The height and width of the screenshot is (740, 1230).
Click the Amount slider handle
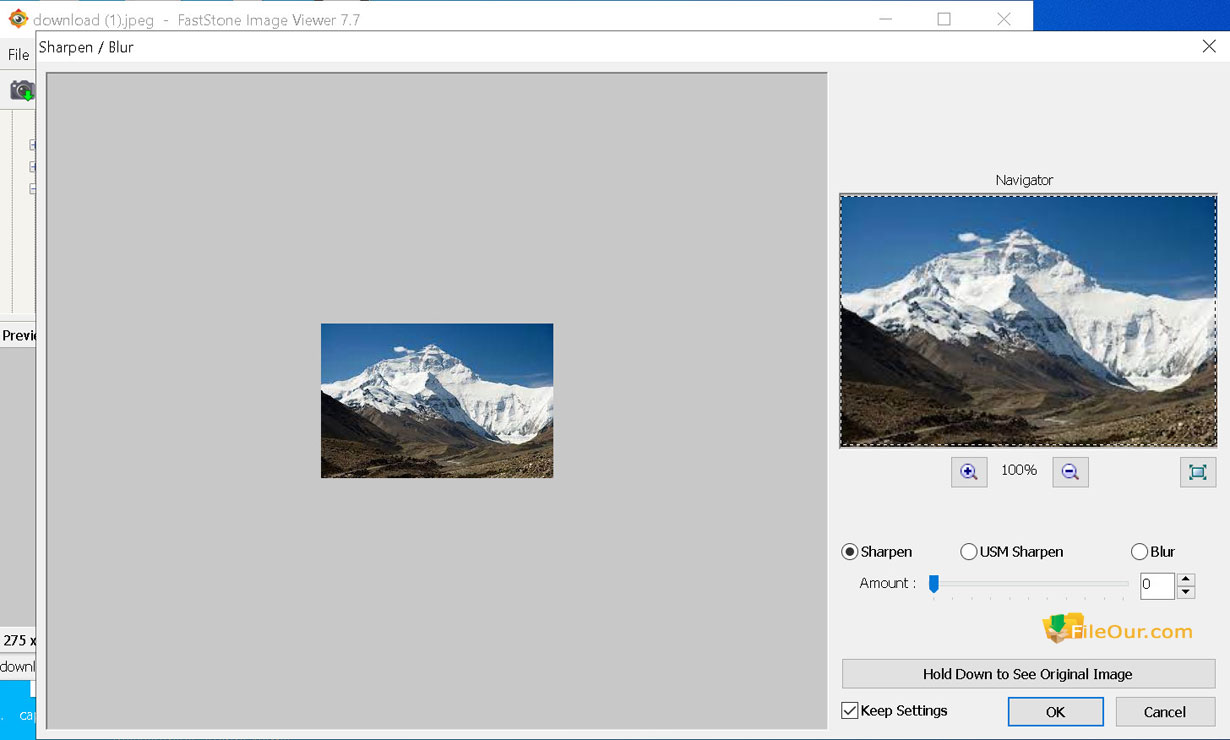[x=934, y=584]
